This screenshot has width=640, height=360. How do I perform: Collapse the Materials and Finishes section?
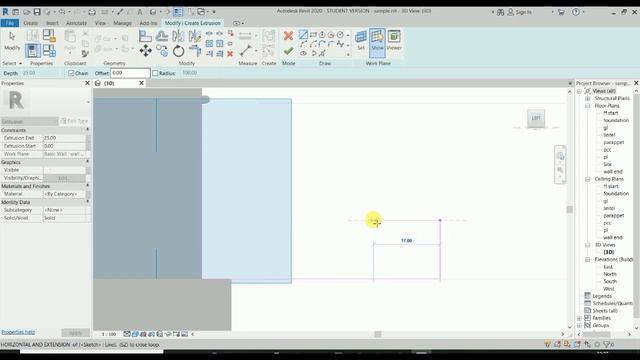(x=87, y=186)
